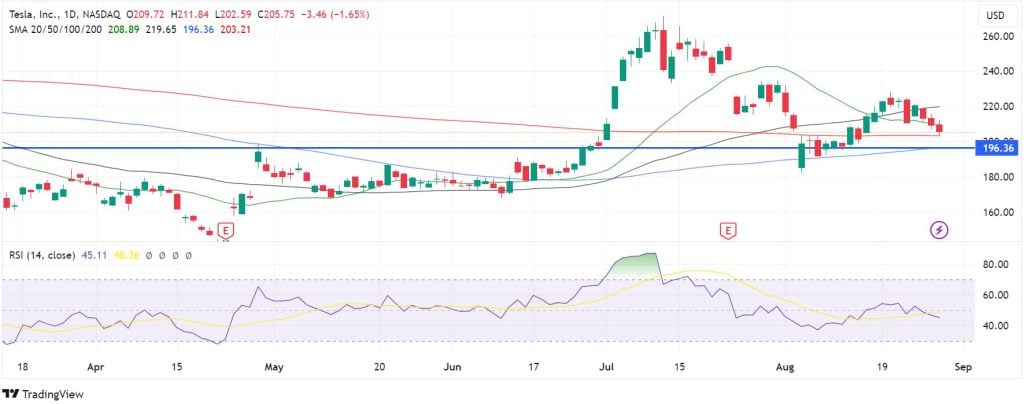Click the 'May' date axis label
The image size is (1024, 404).
(274, 367)
